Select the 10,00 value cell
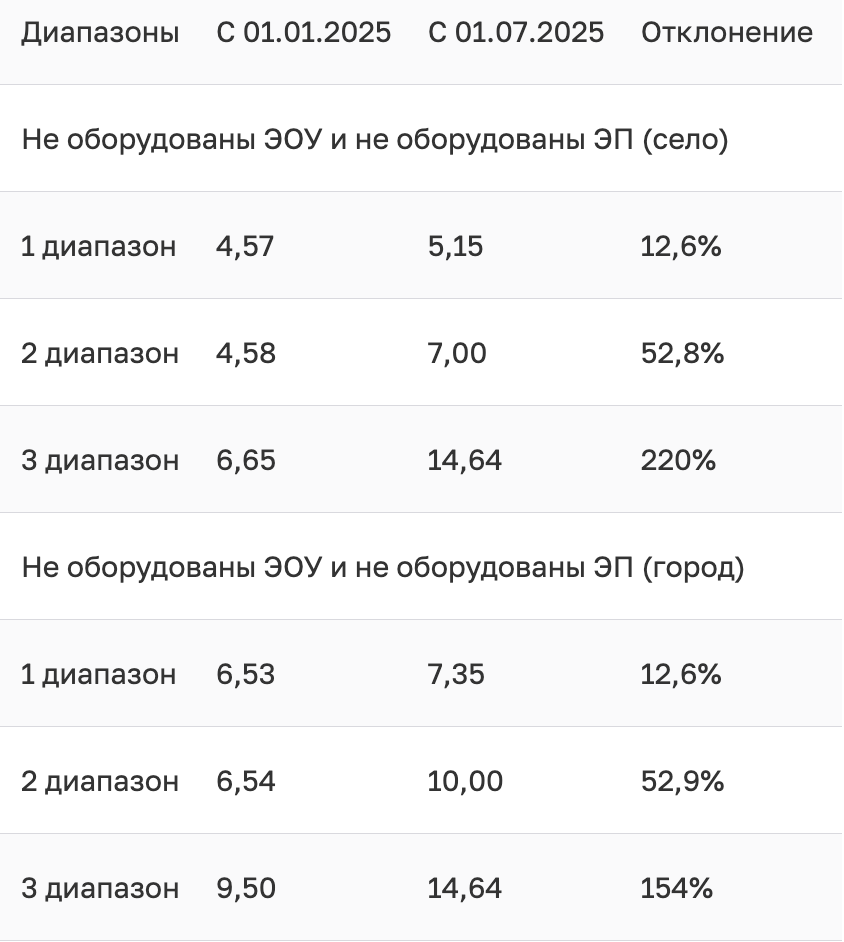 coord(466,781)
